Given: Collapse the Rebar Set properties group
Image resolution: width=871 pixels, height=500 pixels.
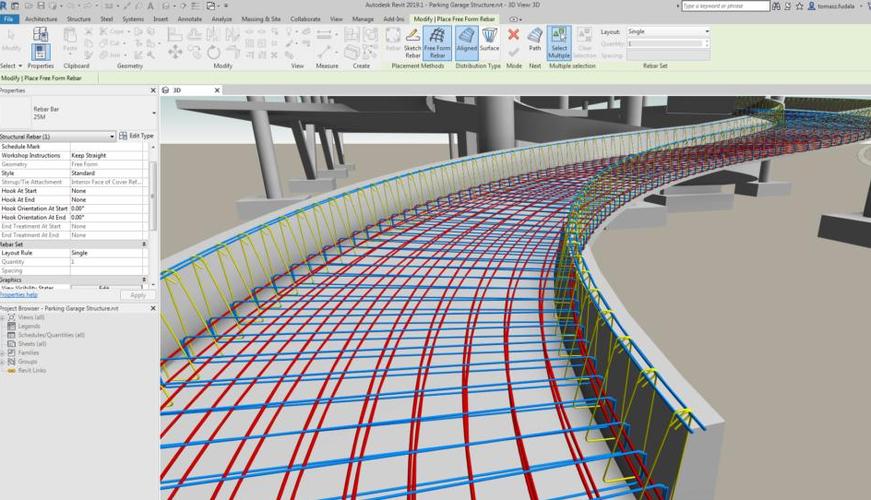Looking at the screenshot, I should [144, 244].
